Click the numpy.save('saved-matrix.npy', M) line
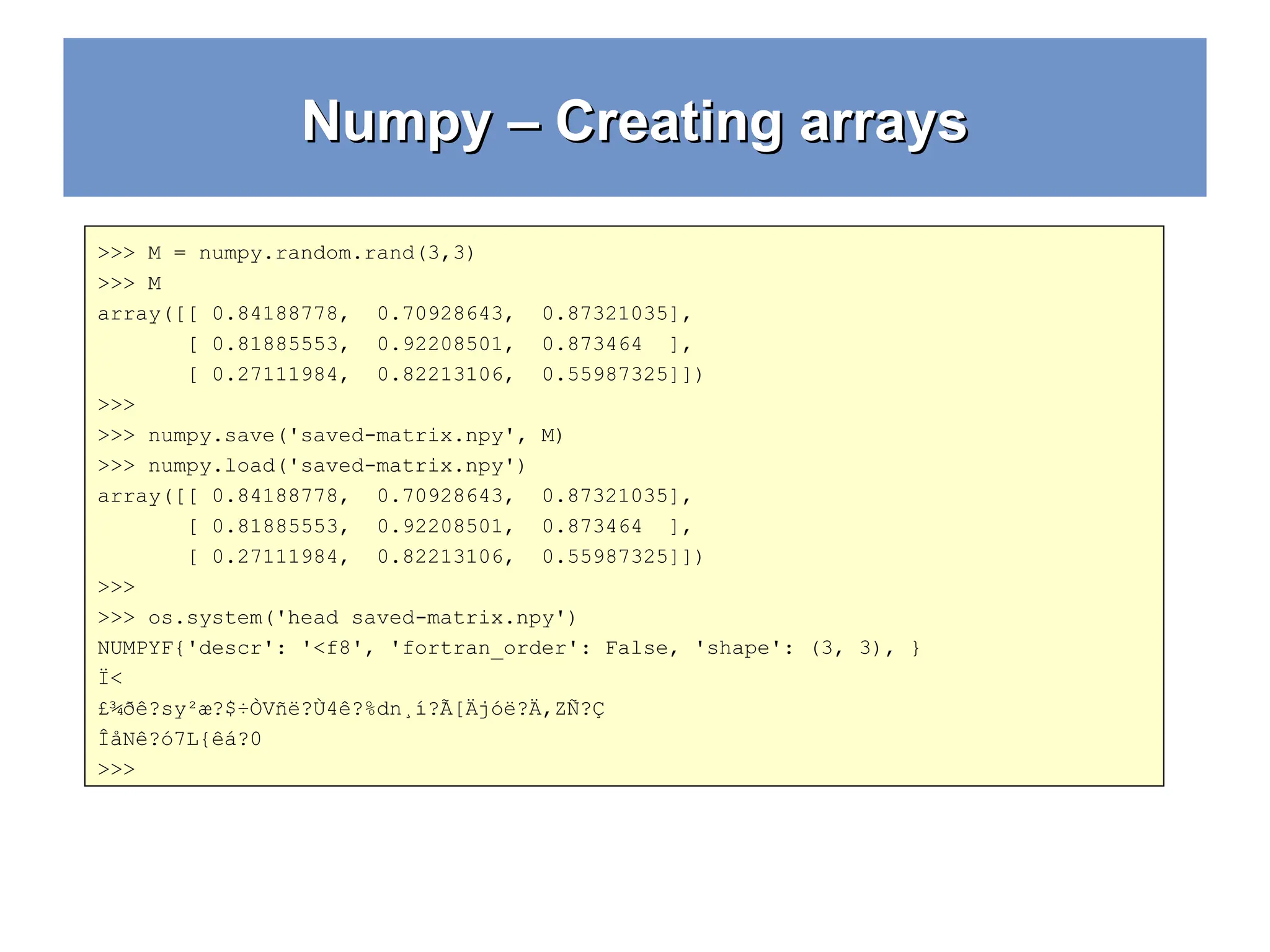The width and height of the screenshot is (1270, 952). [x=330, y=435]
